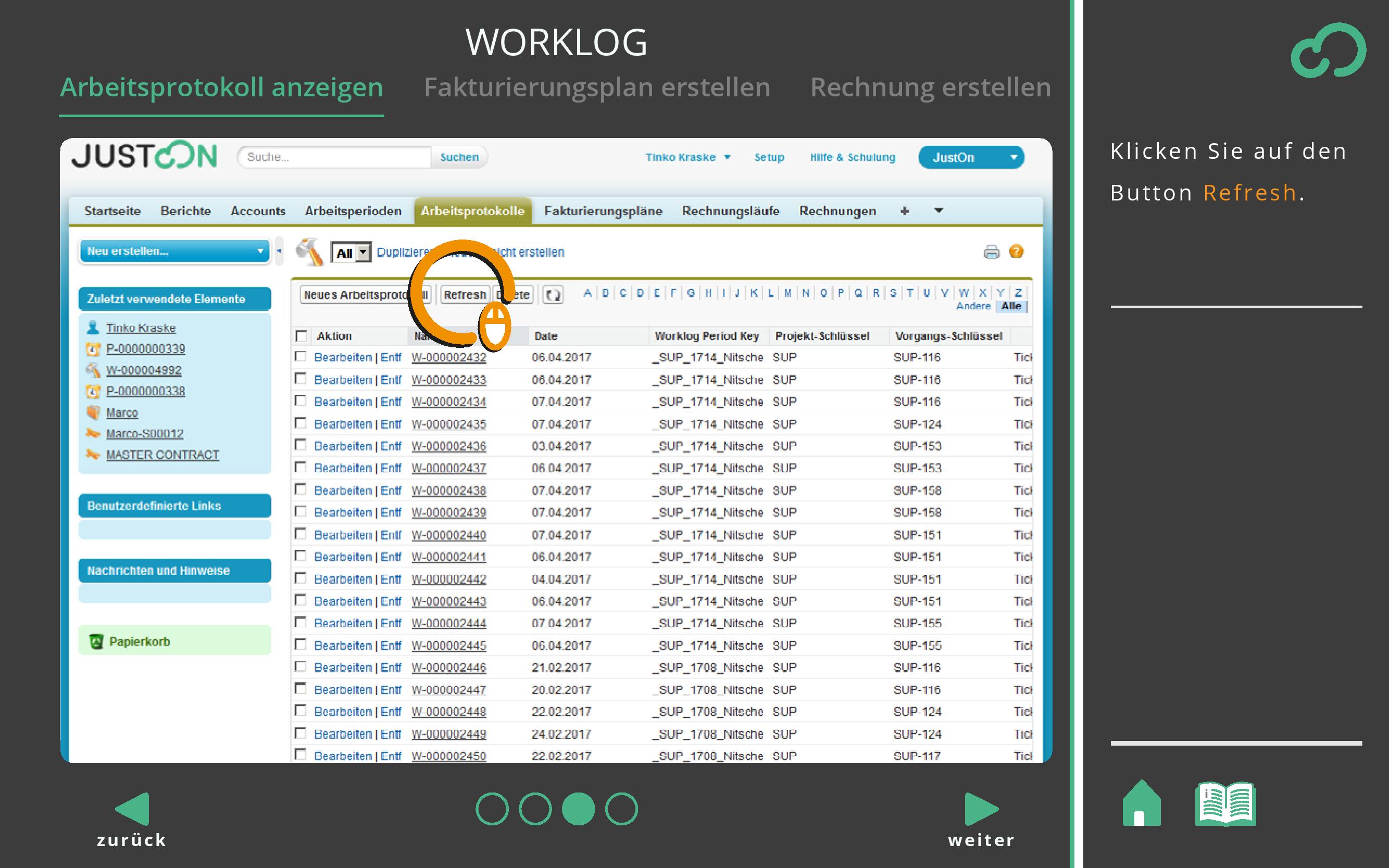Open the Papierkorb recycle bin
Screen dimensions: 1389x868
coord(140,641)
